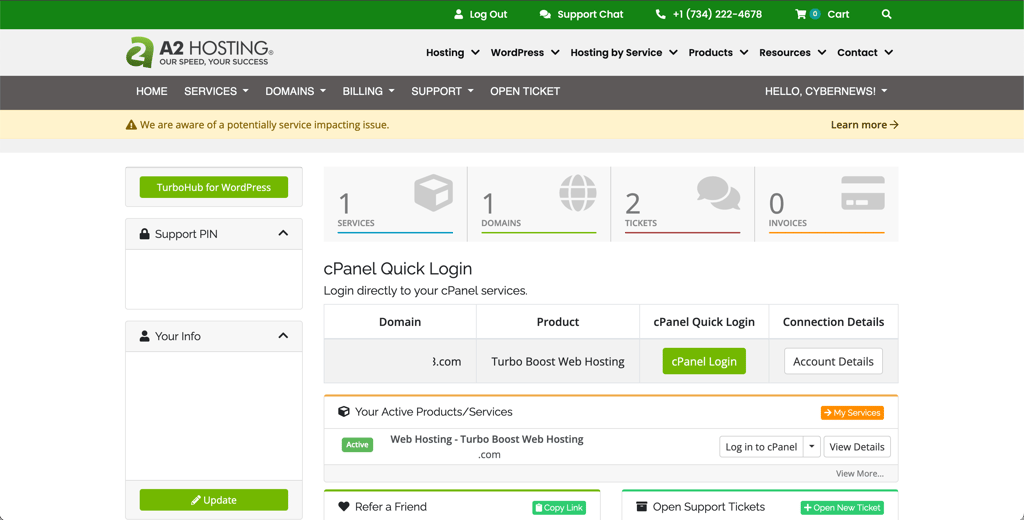
Task: Open the dropdown arrow beside Log in to cPanel
Action: point(811,447)
